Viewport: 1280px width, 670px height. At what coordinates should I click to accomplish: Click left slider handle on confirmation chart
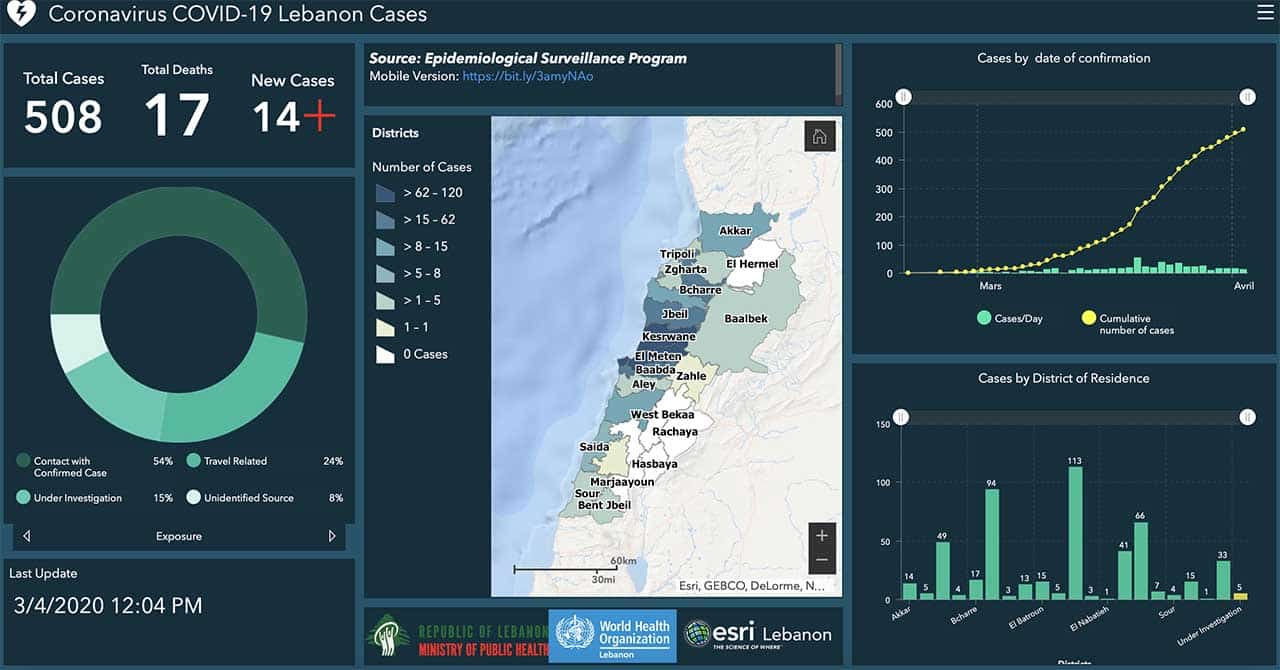point(903,97)
